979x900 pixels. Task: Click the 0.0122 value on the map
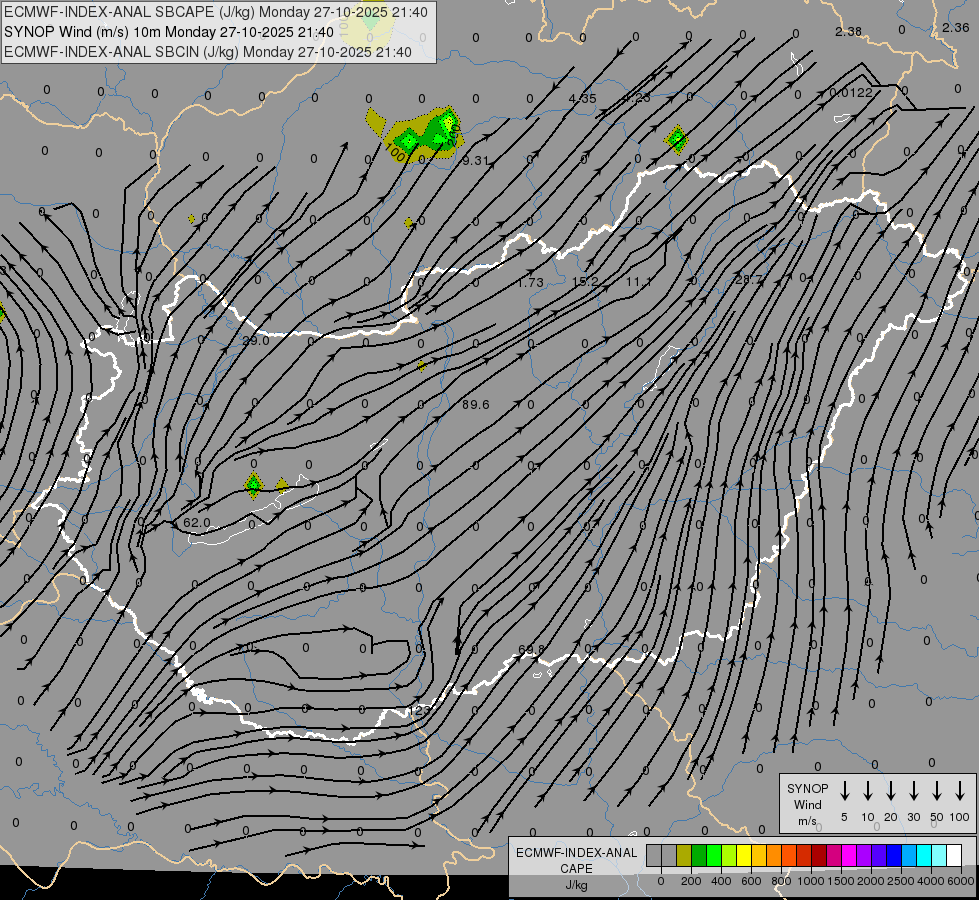tap(850, 92)
